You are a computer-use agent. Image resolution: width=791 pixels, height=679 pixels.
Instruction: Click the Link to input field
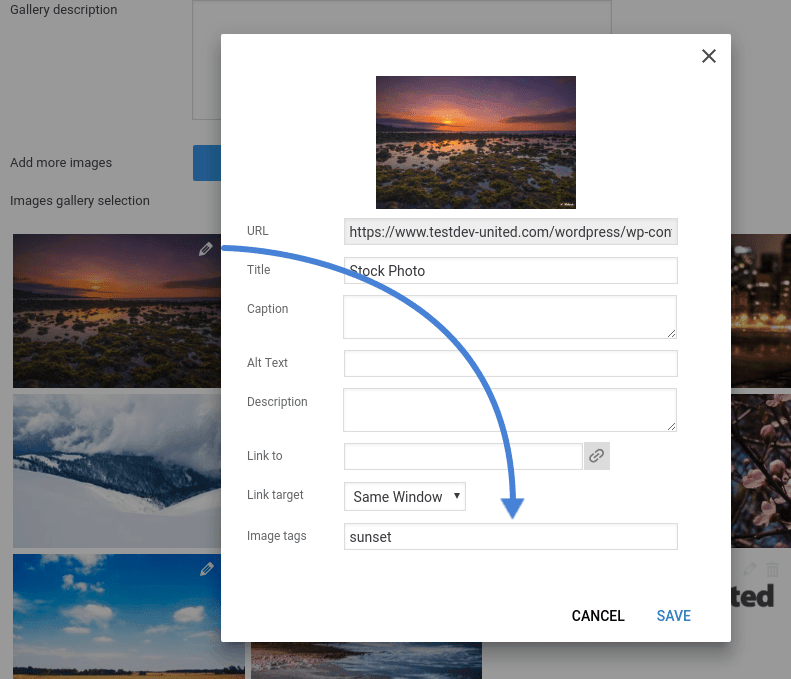463,456
